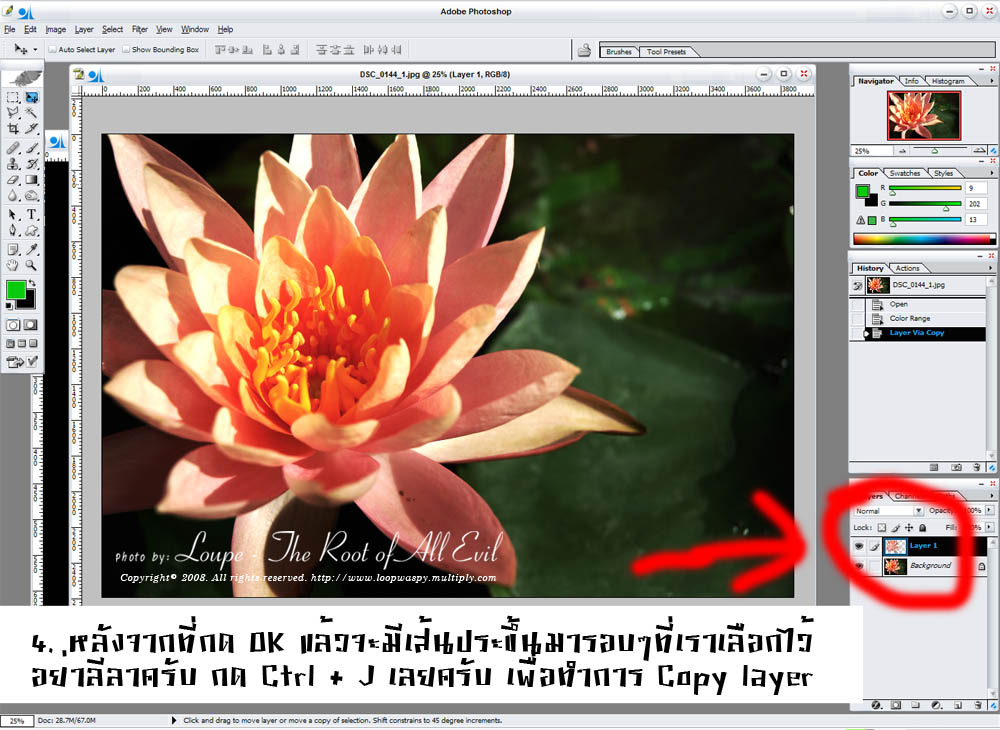Open the Layers panel Opacity slider arrow
The image size is (1000, 730).
coord(989,510)
